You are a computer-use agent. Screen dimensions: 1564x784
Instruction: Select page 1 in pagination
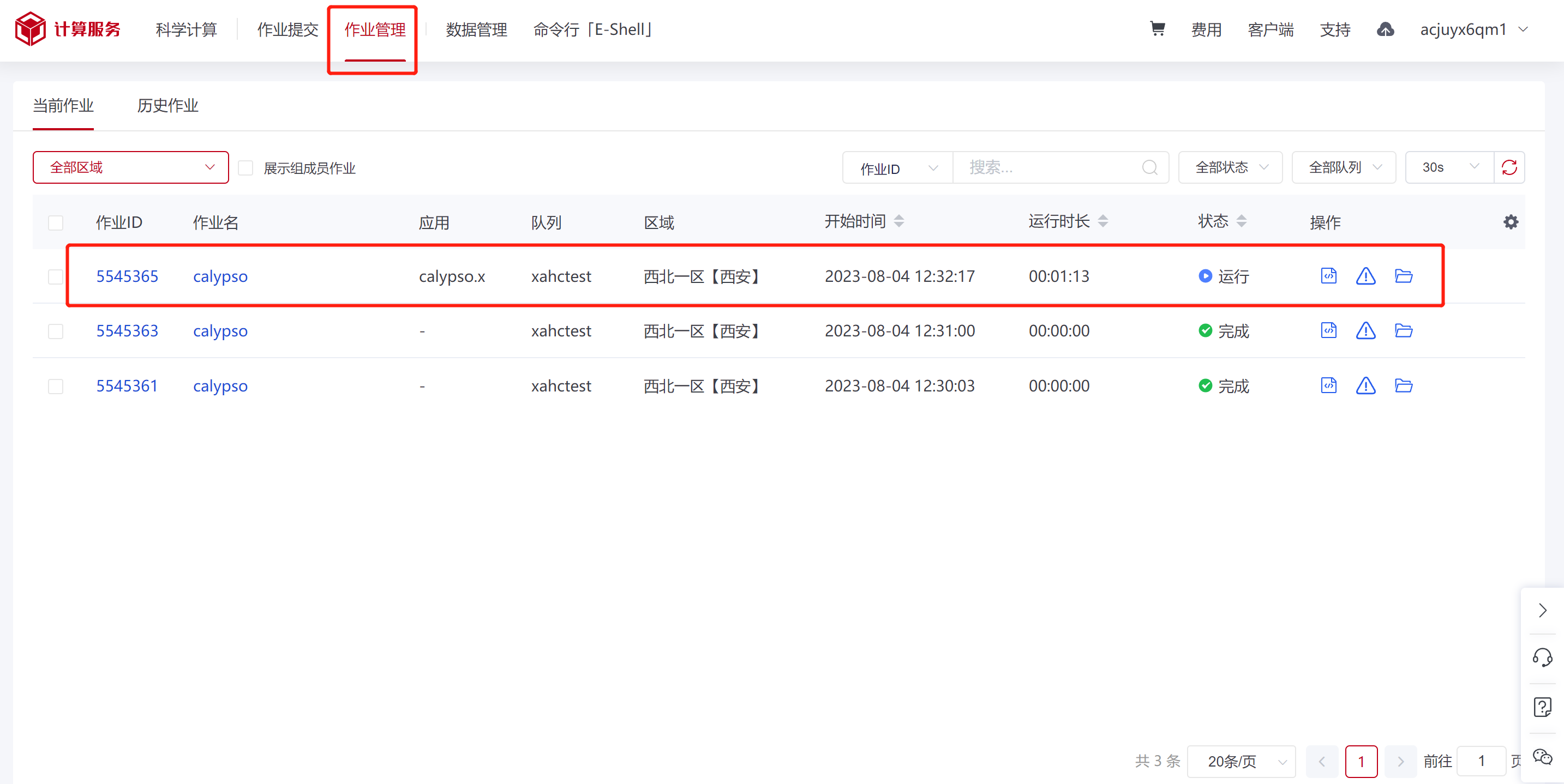click(x=1361, y=761)
